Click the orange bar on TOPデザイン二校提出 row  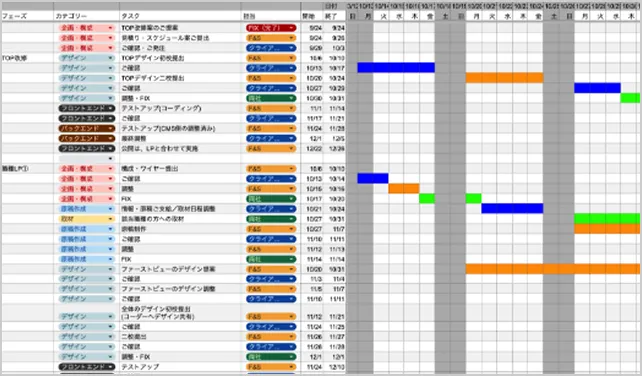504,78
